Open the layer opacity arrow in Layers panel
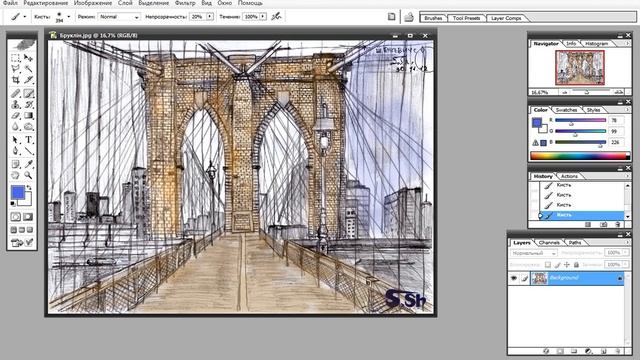The image size is (640, 360). point(625,253)
